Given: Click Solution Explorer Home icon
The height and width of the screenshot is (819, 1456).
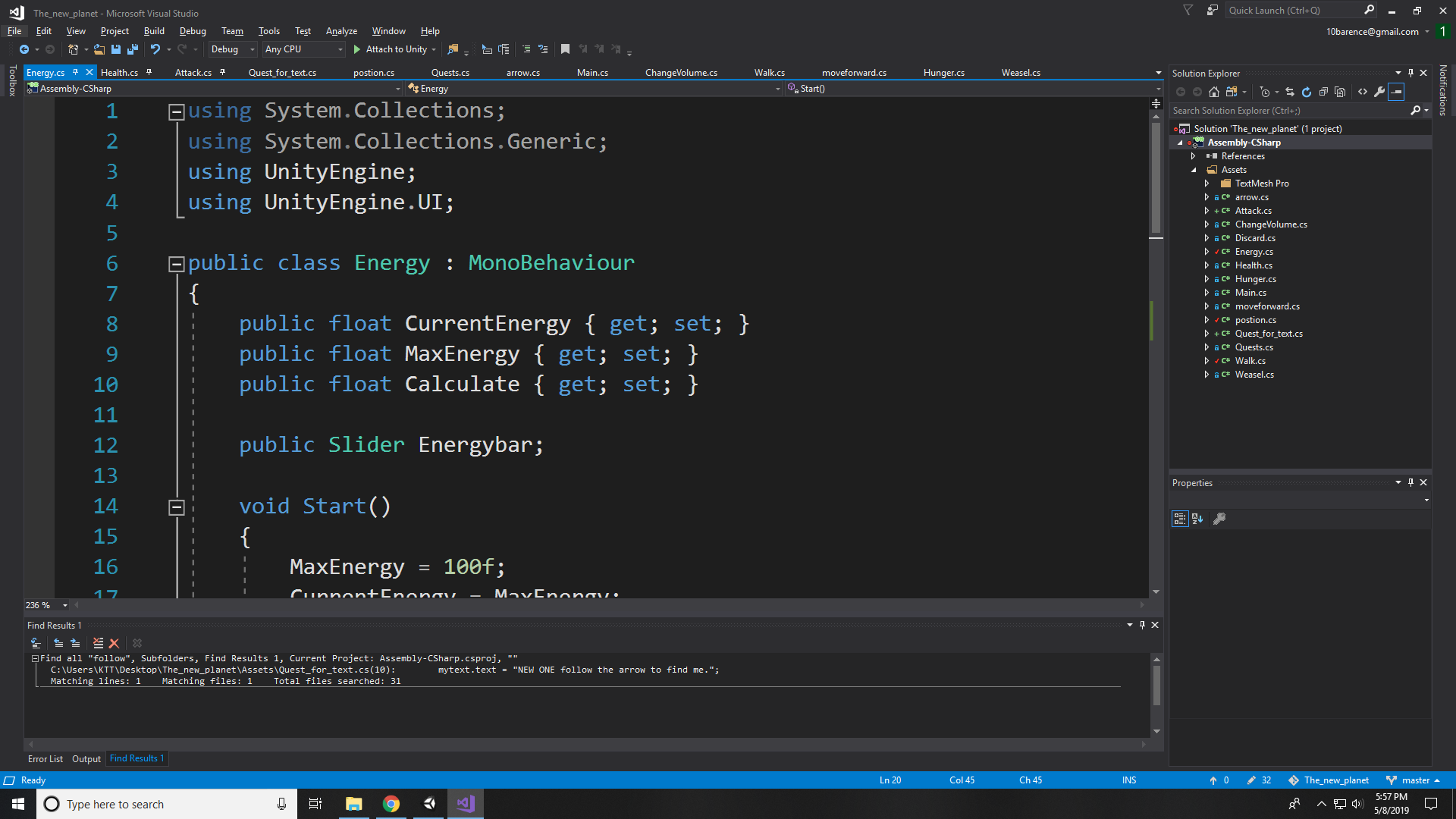Looking at the screenshot, I should [x=1214, y=92].
